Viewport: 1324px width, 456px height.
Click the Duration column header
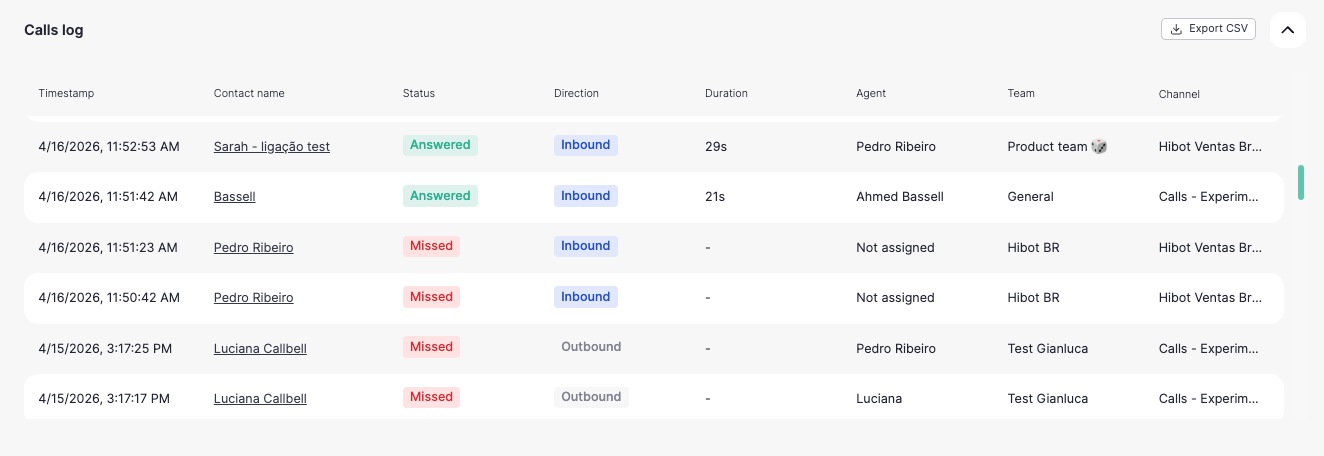click(x=726, y=93)
